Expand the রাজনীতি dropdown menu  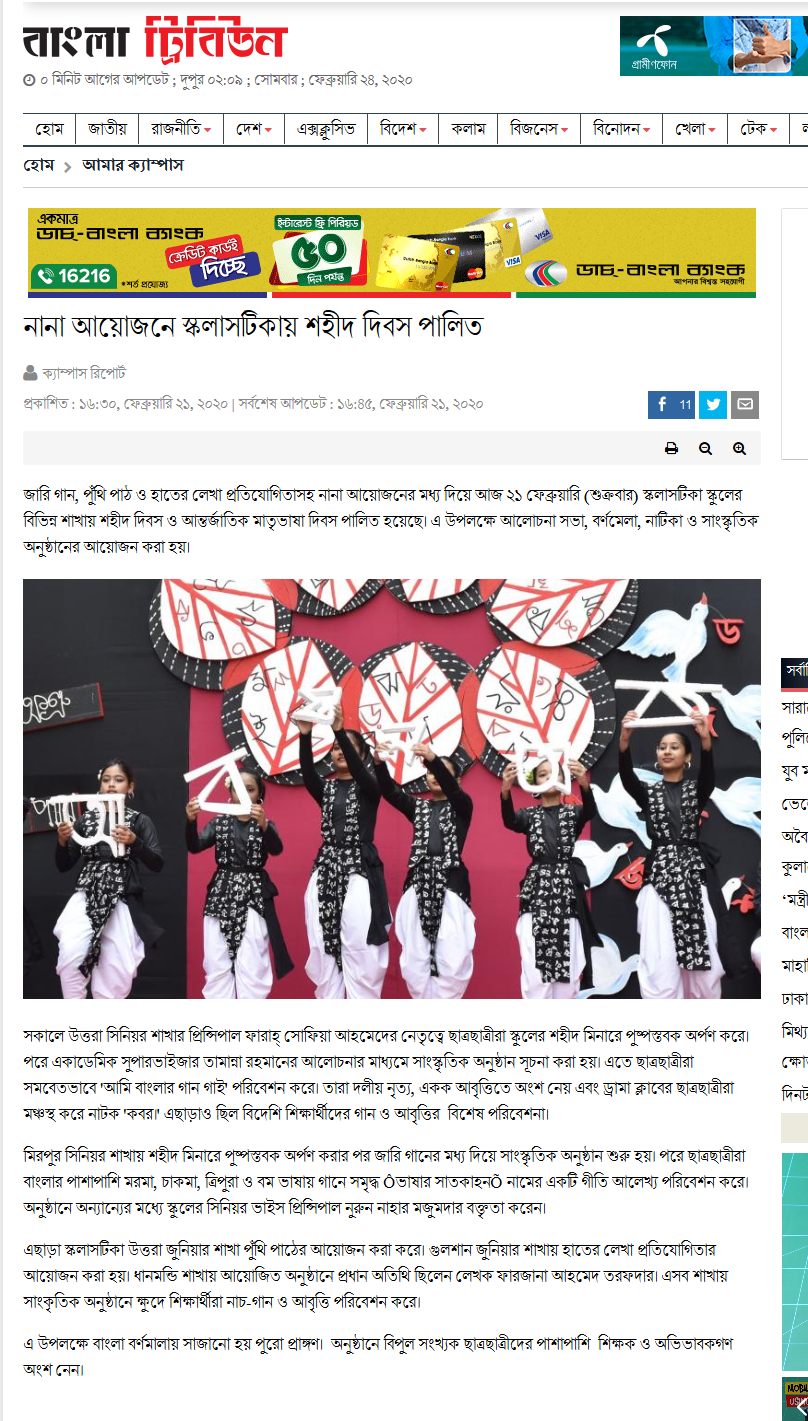coord(181,129)
